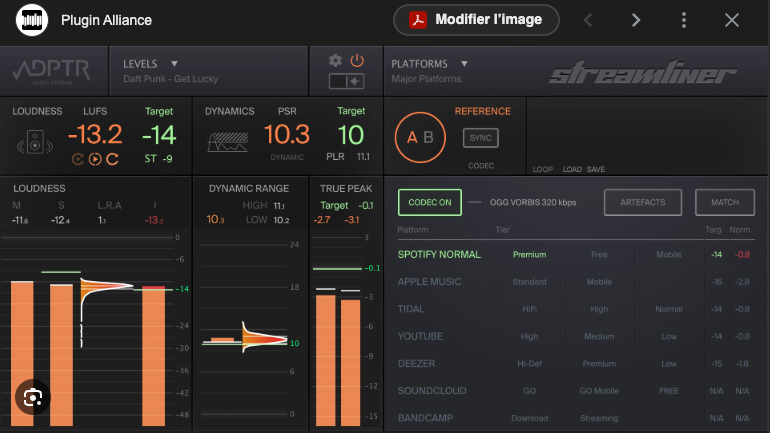Select the SoundCloud GO Mobile tier
Screen dimensions: 770x433
[x=599, y=391]
